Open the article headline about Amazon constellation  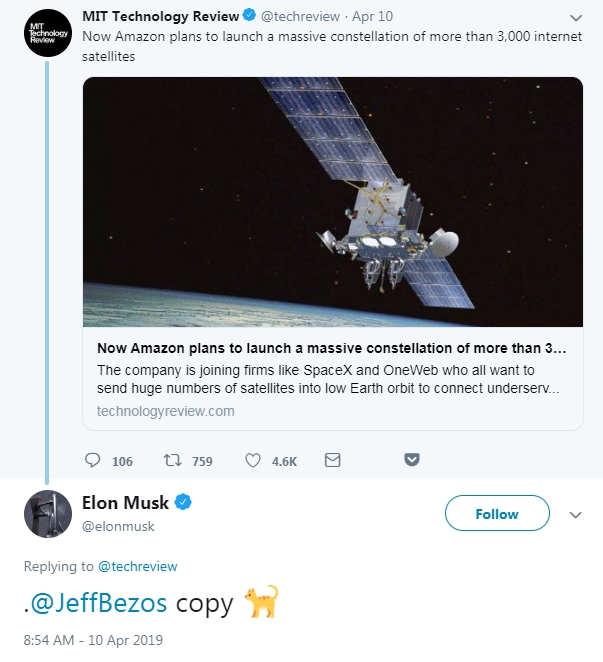click(x=331, y=348)
